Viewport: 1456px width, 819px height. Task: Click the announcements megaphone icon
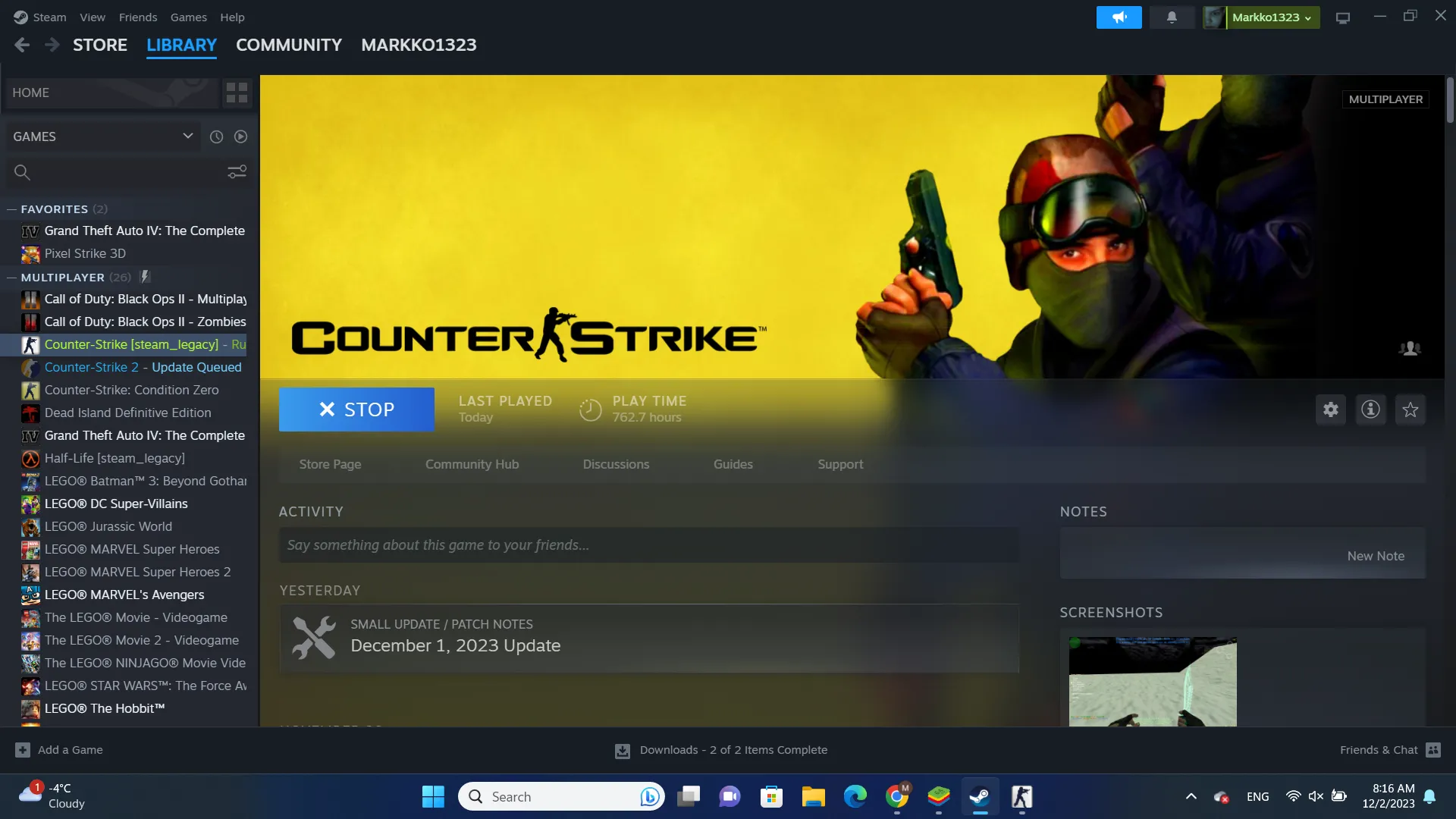(1119, 17)
